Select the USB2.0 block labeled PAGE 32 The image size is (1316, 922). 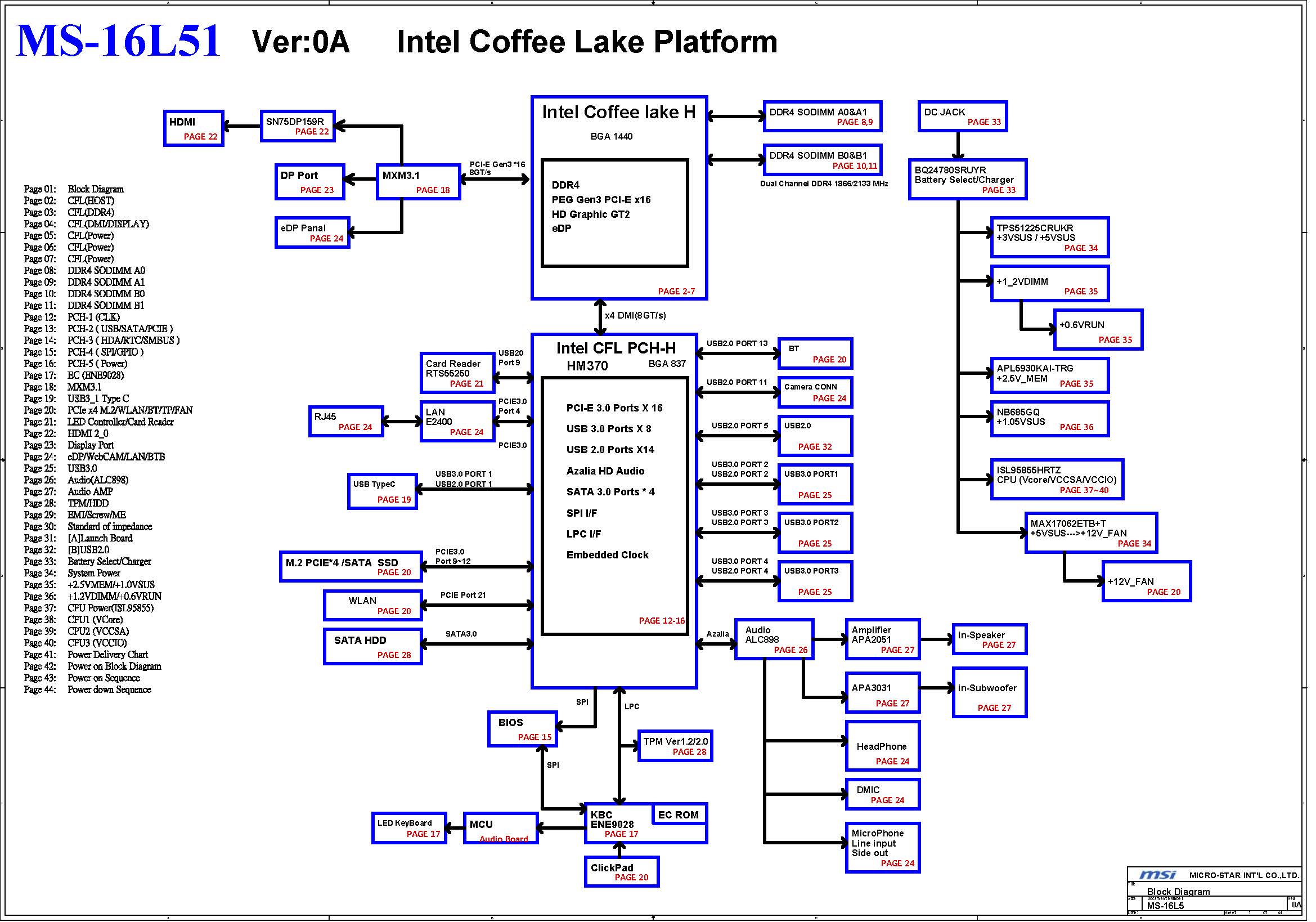tap(815, 436)
